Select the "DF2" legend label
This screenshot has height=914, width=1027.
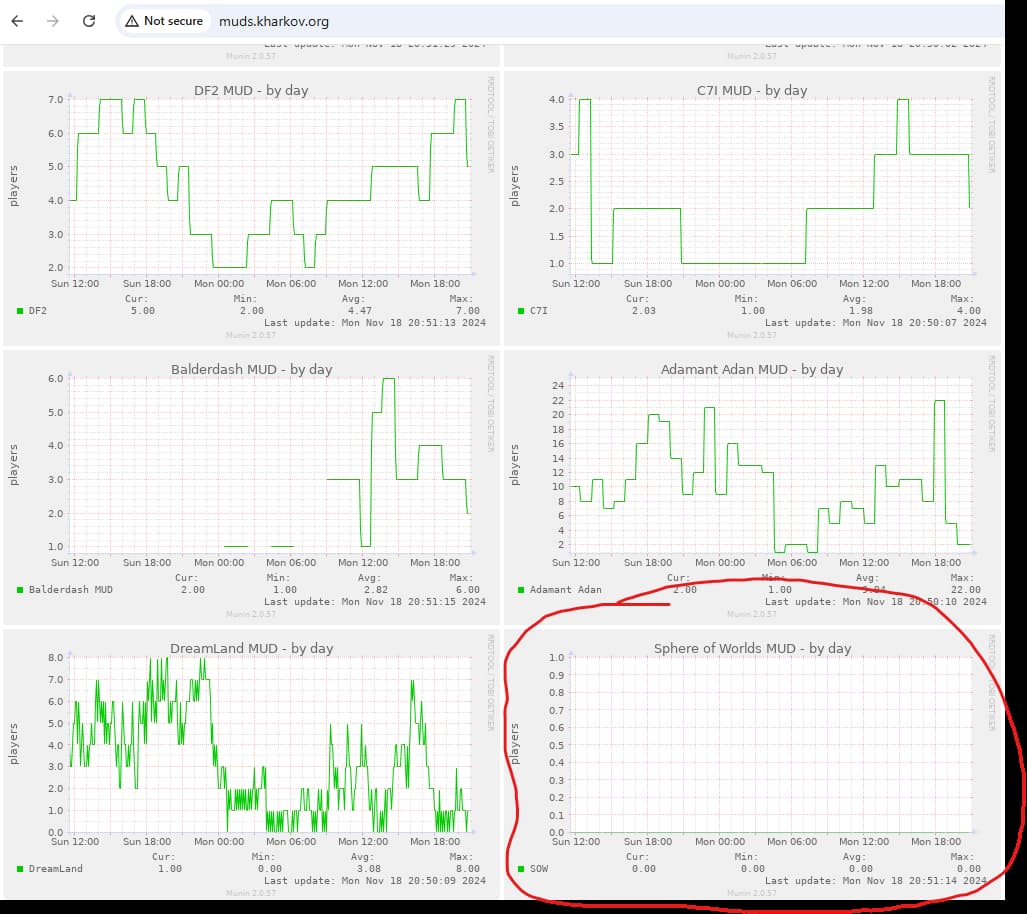[38, 311]
